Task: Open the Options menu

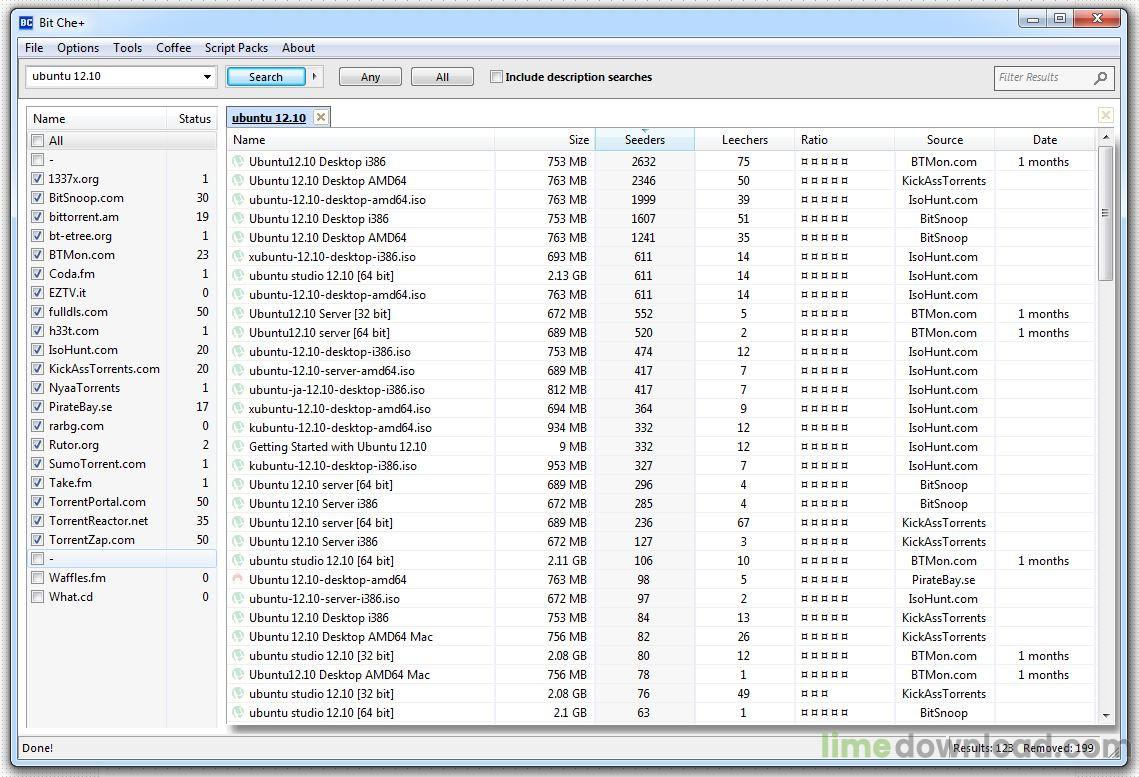Action: coord(78,48)
